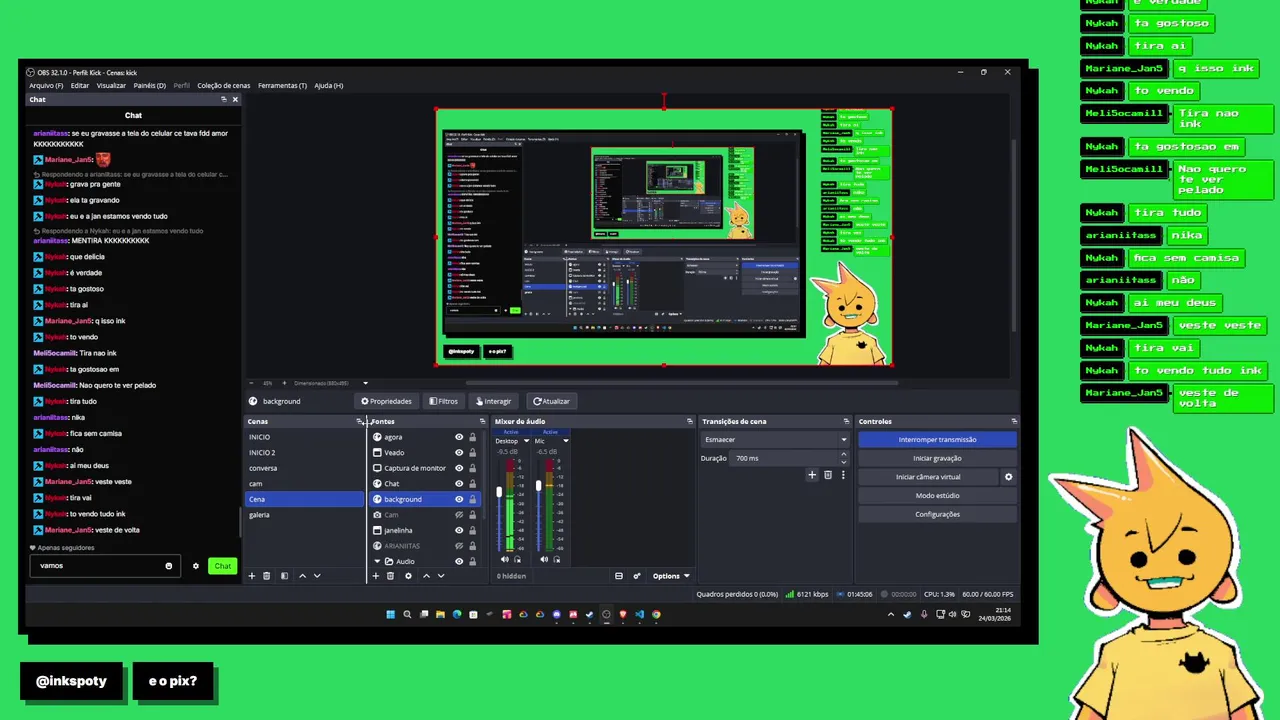Open the Painéis menu
This screenshot has width=1280, height=720.
150,85
